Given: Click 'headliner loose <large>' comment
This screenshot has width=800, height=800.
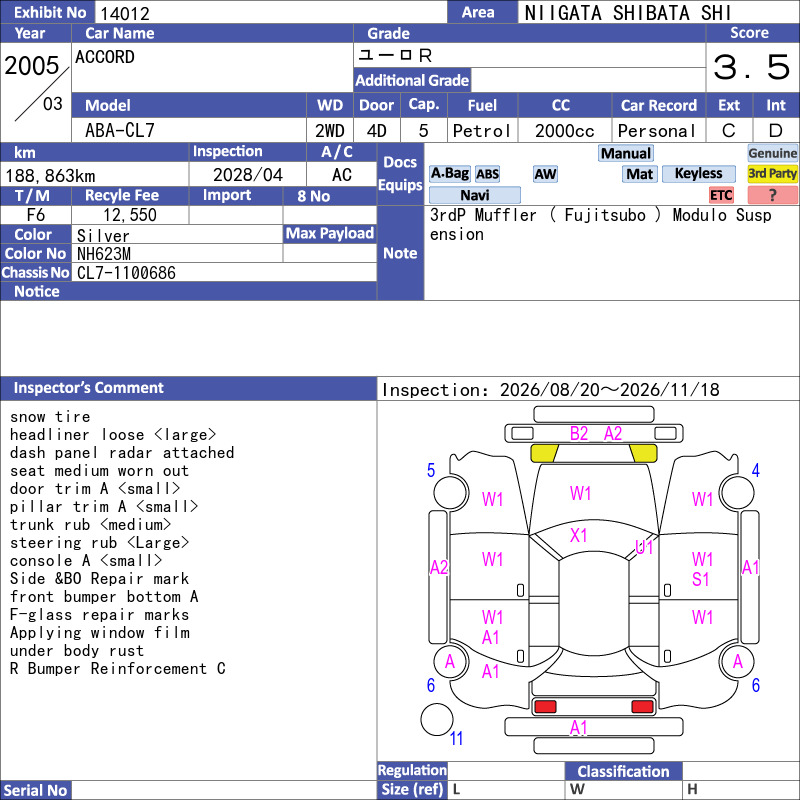Looking at the screenshot, I should tap(113, 435).
